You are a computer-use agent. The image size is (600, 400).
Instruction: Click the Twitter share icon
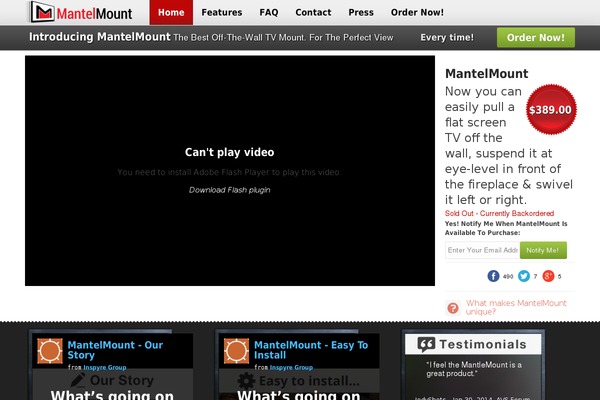coord(524,276)
